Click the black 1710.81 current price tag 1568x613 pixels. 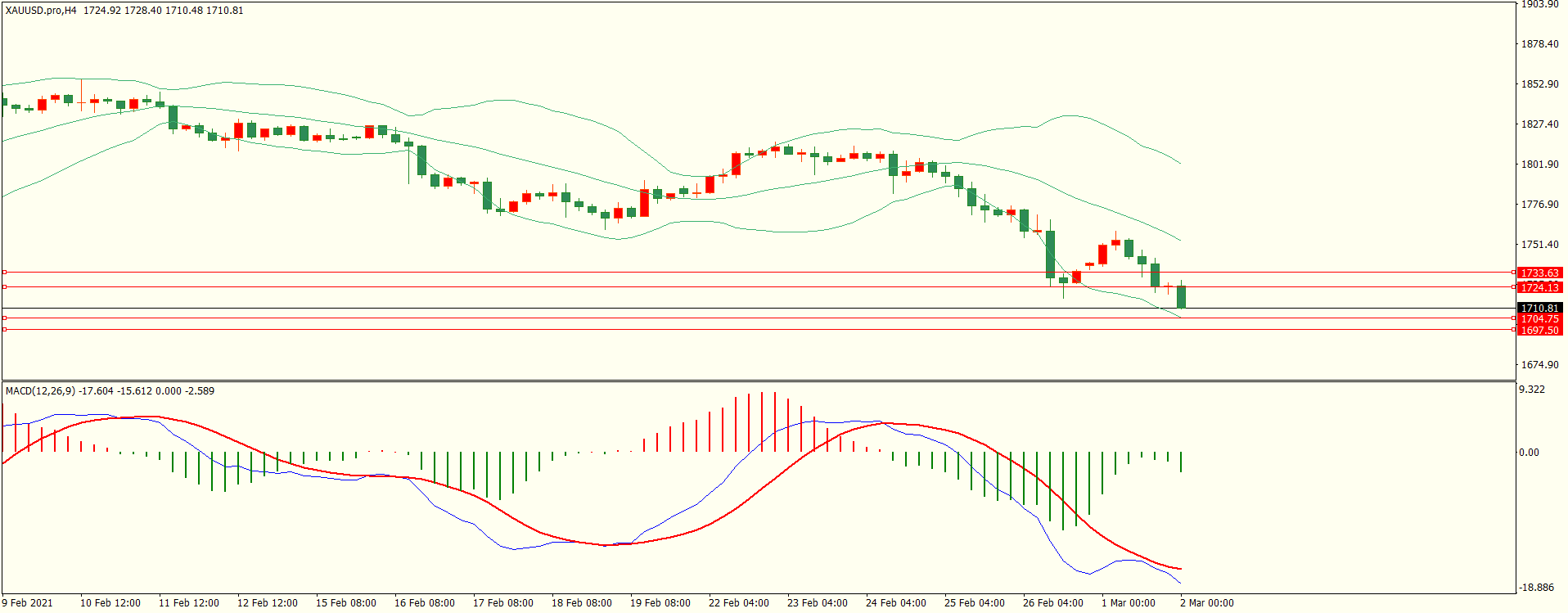click(x=1539, y=309)
